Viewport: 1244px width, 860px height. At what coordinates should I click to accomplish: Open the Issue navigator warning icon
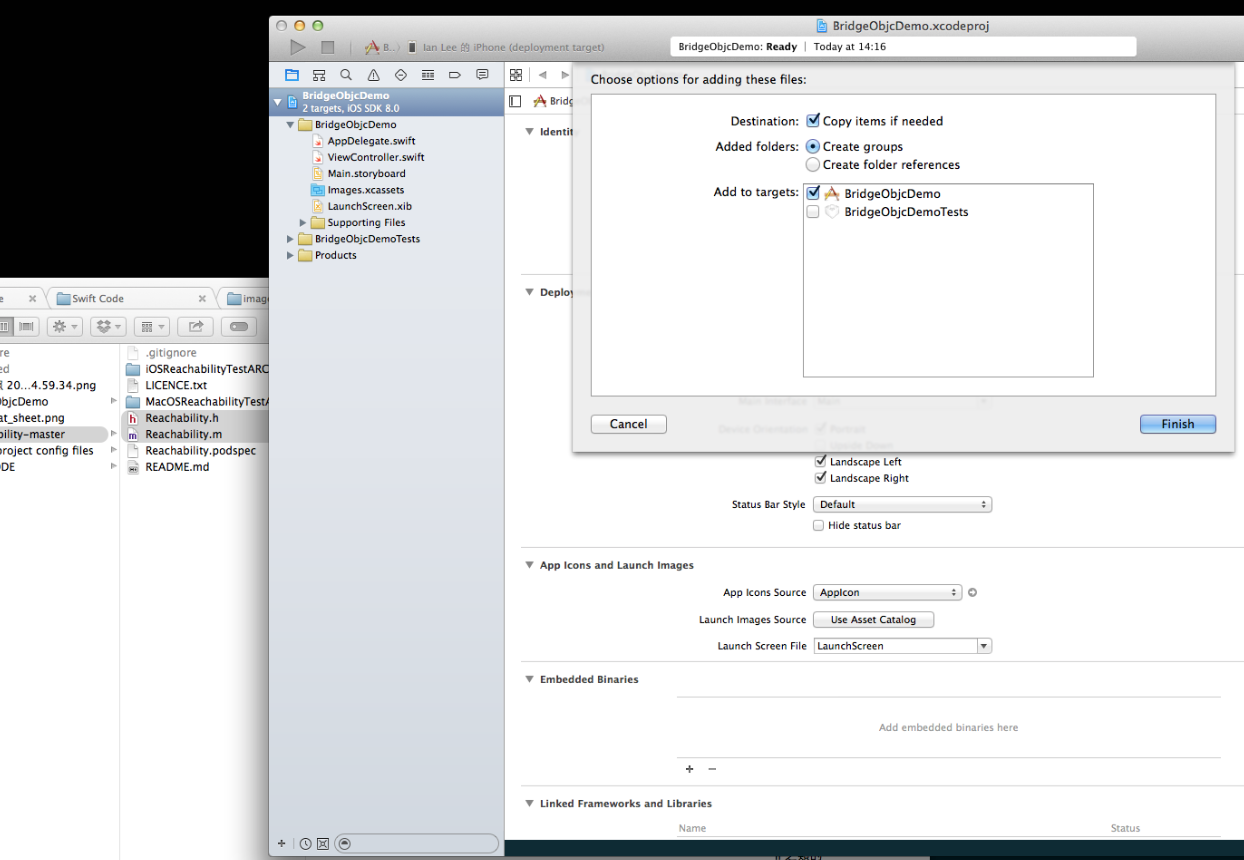pos(373,75)
